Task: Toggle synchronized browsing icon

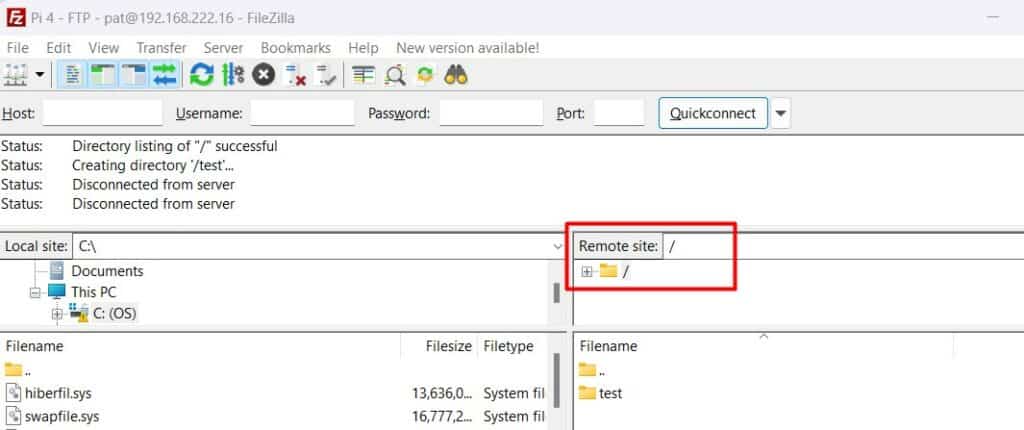Action: (425, 75)
